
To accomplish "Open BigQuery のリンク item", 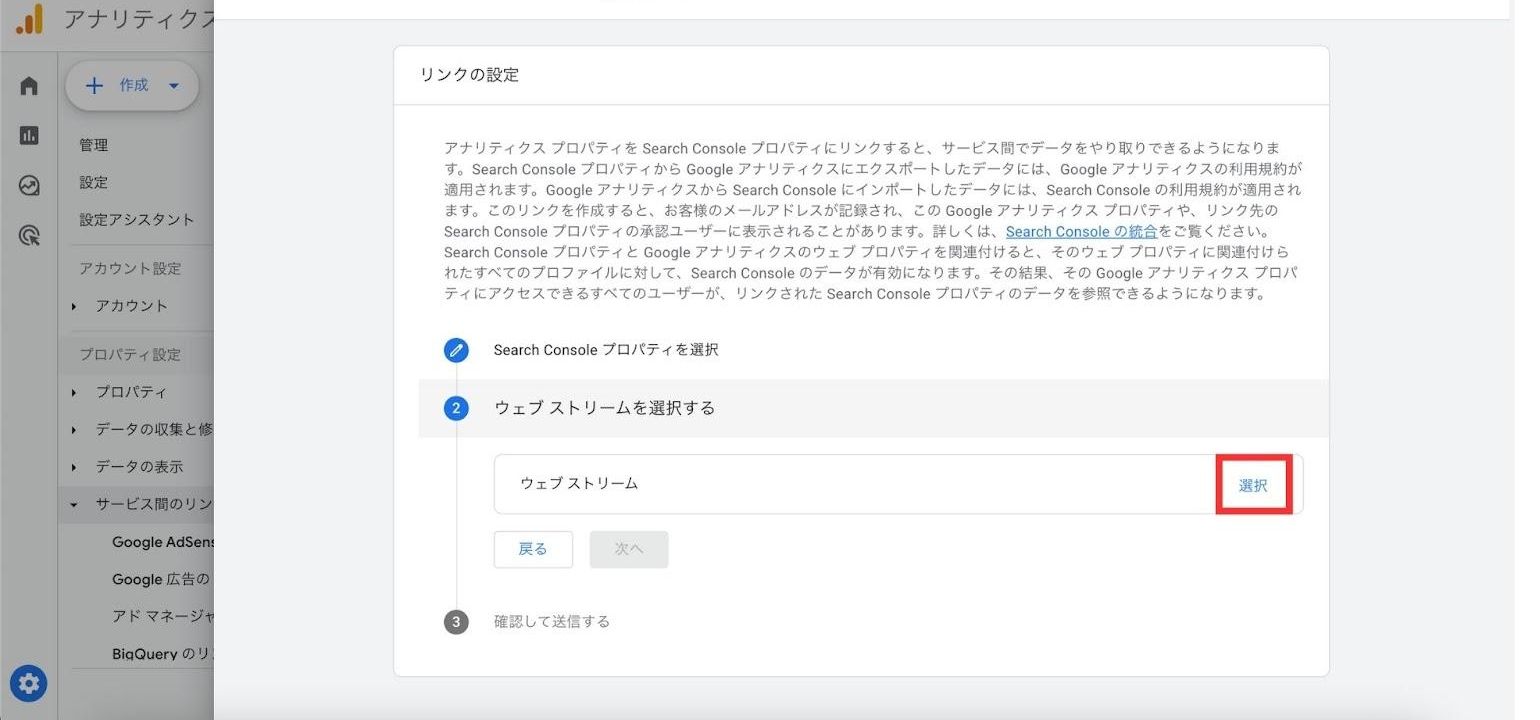I will click(x=163, y=653).
